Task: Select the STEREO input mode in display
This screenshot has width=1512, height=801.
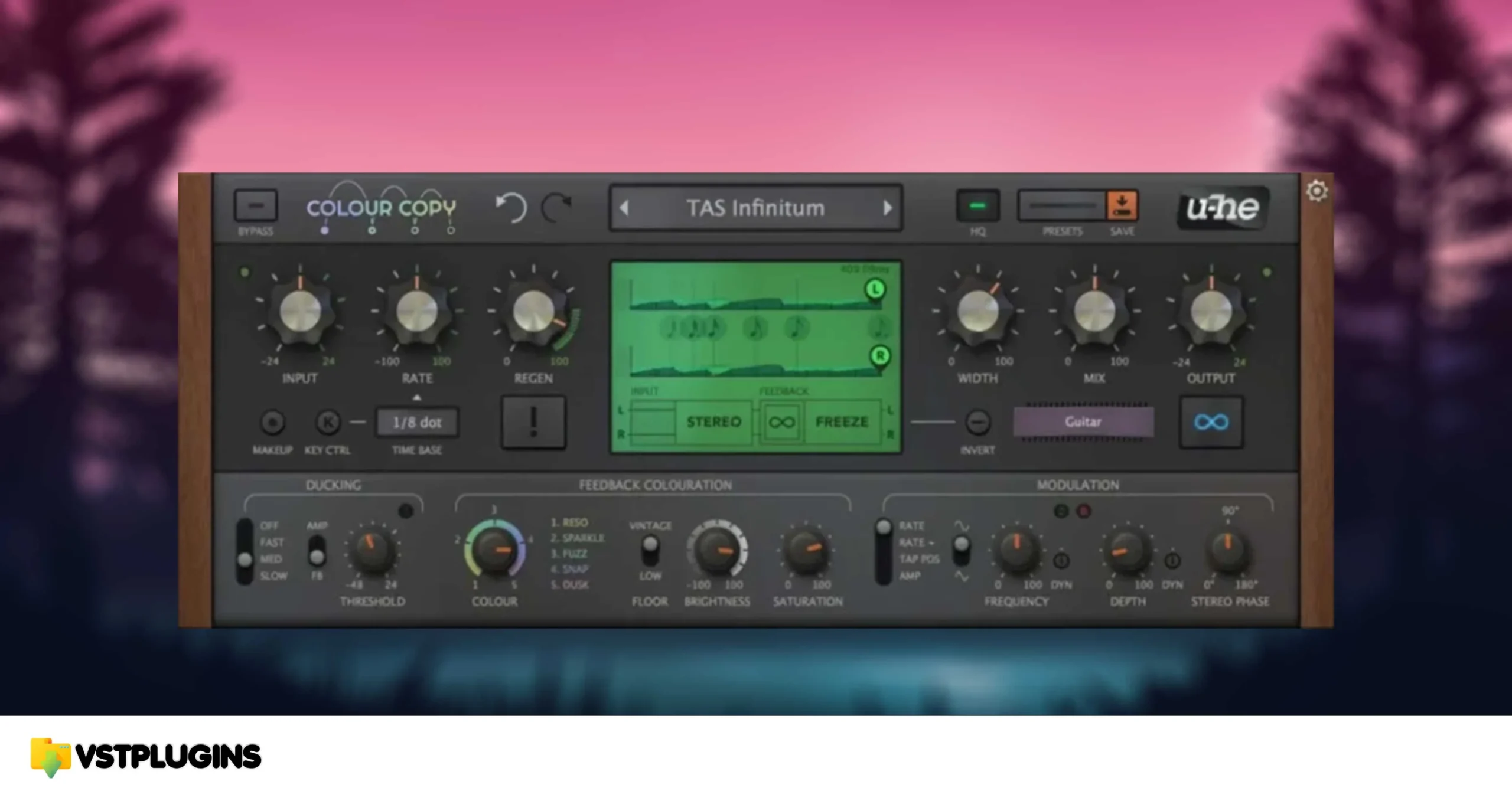Action: click(713, 422)
